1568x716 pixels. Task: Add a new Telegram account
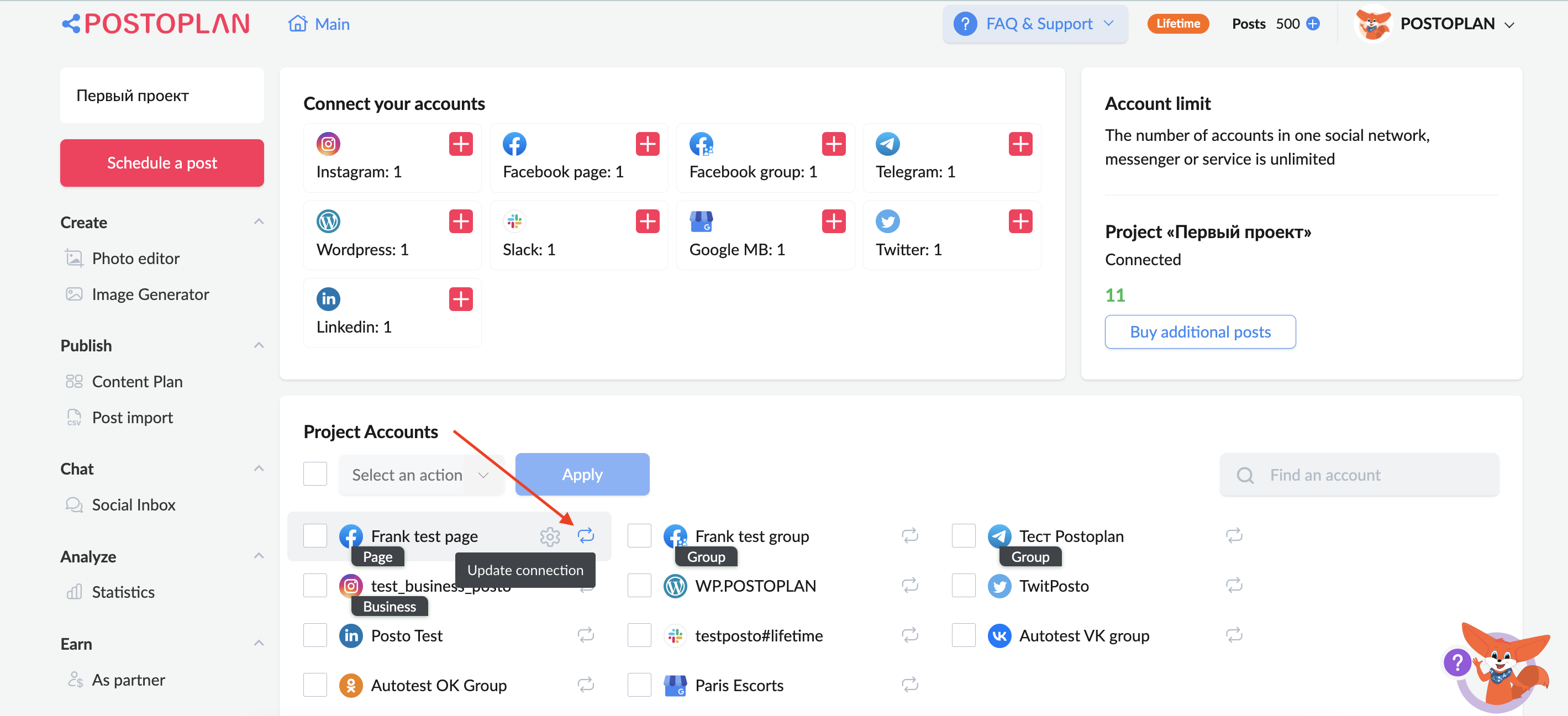1020,144
